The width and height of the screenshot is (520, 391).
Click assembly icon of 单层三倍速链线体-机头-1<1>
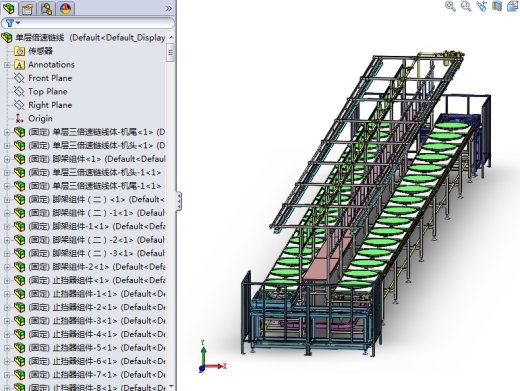click(x=19, y=173)
